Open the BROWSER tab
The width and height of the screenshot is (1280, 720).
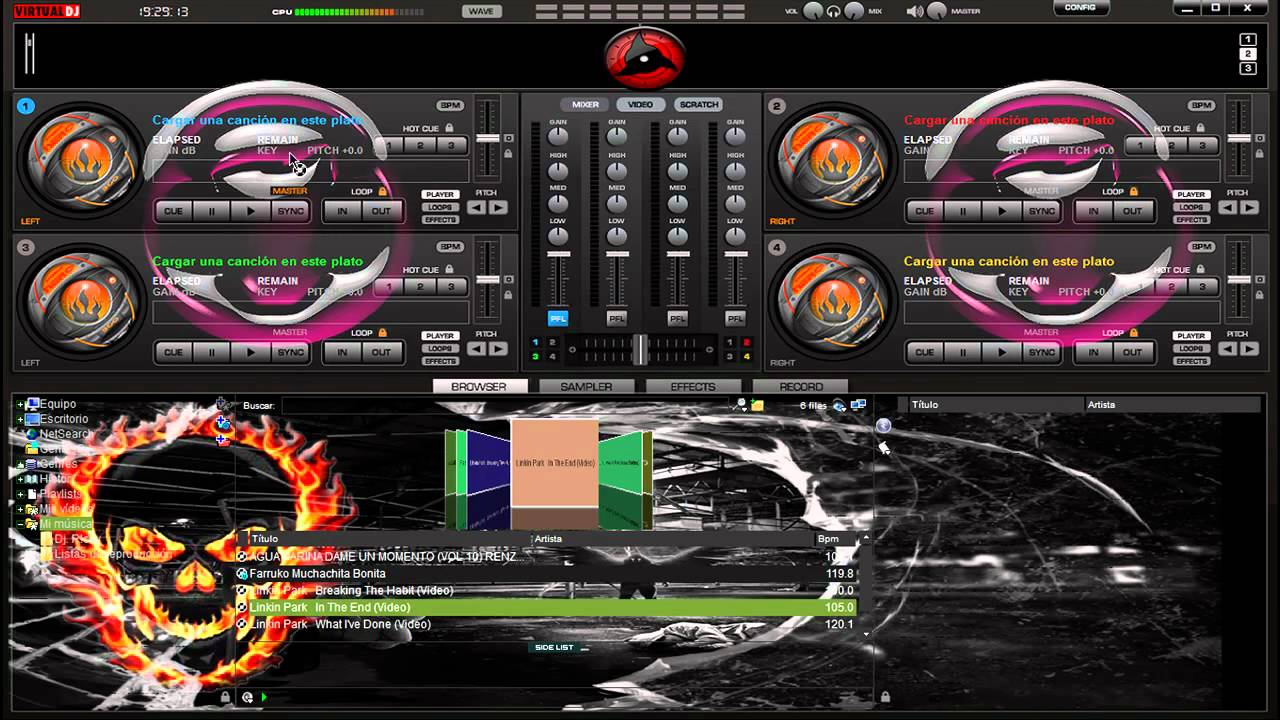point(479,387)
